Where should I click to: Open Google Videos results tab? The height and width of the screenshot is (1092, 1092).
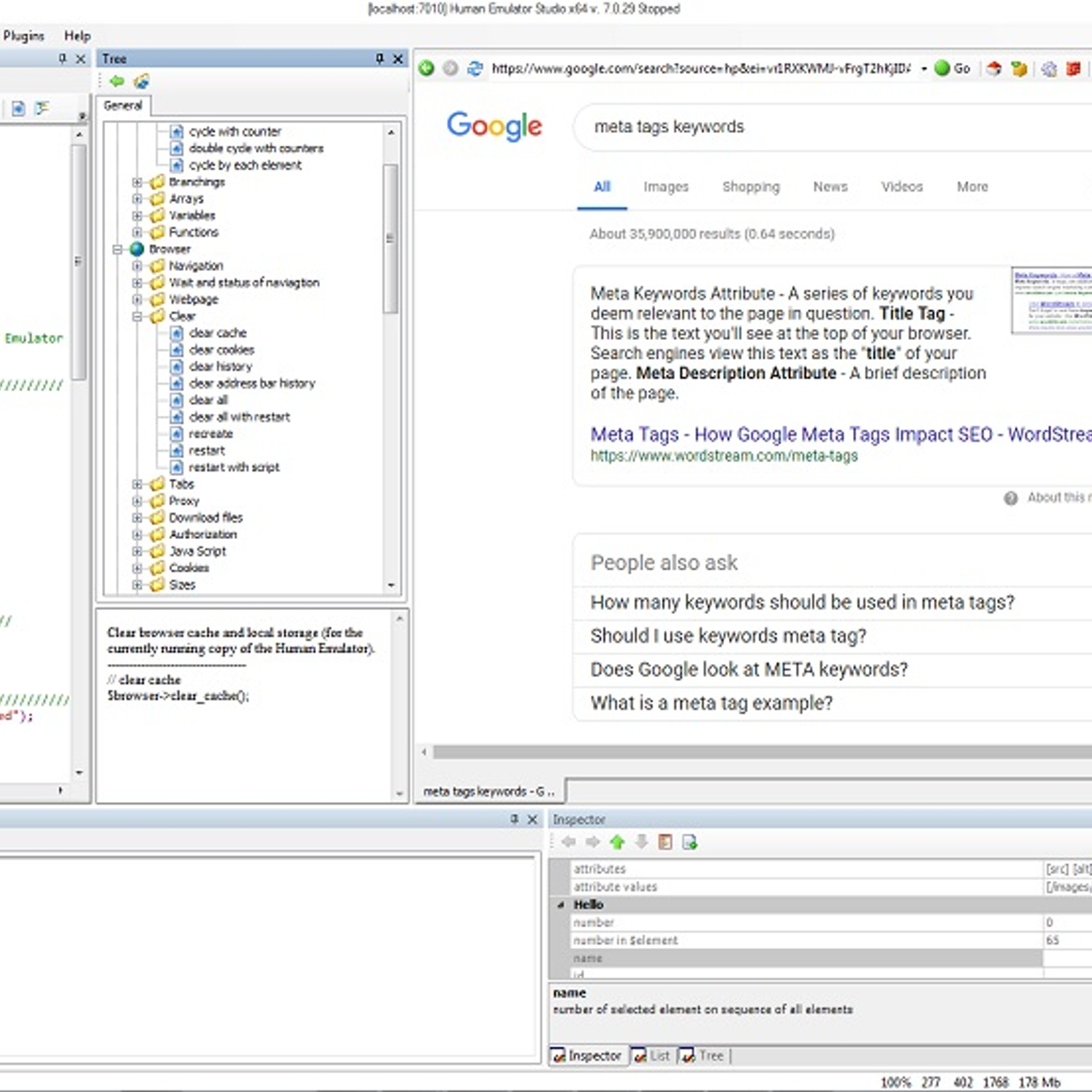[x=902, y=186]
